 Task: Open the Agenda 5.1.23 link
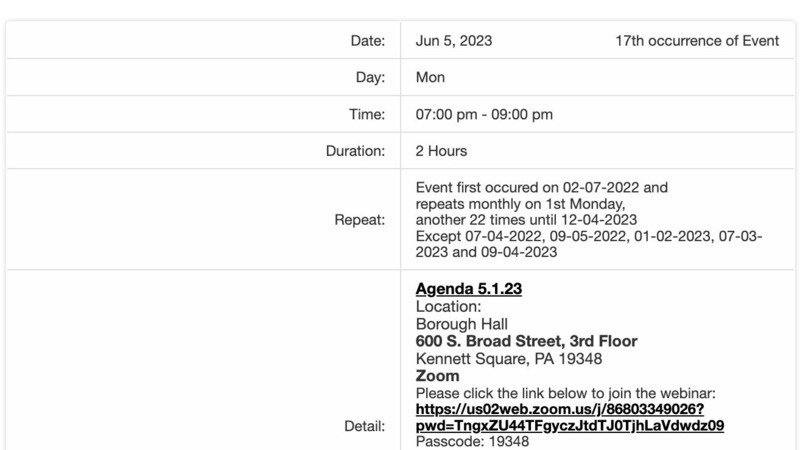468,289
